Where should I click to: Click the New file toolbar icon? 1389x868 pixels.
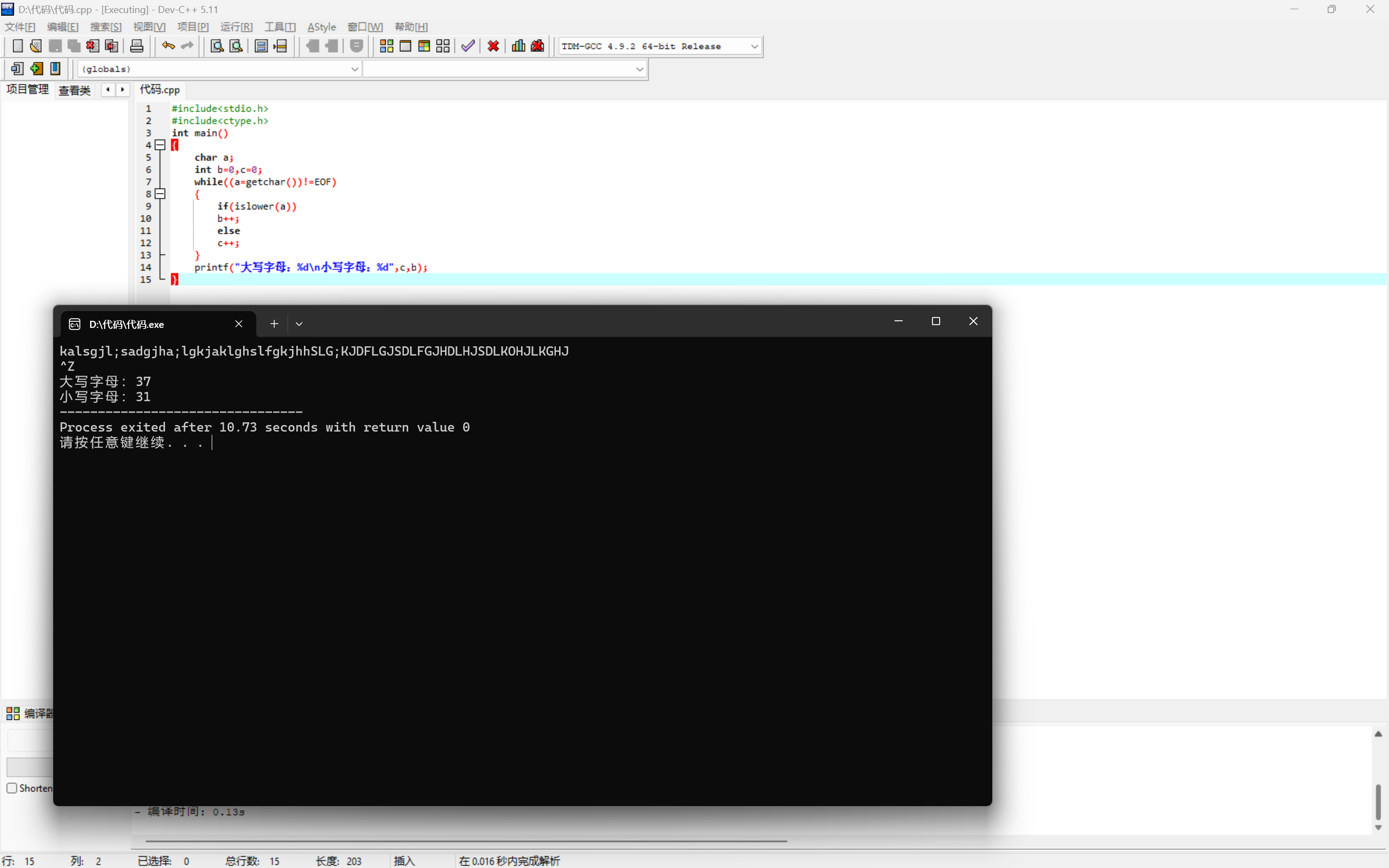(17, 46)
